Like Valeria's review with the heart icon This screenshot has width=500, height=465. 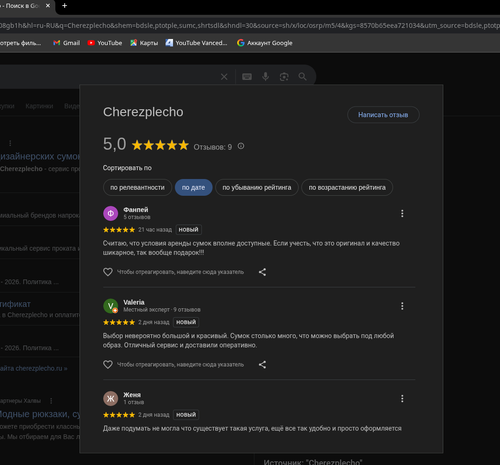tap(108, 364)
